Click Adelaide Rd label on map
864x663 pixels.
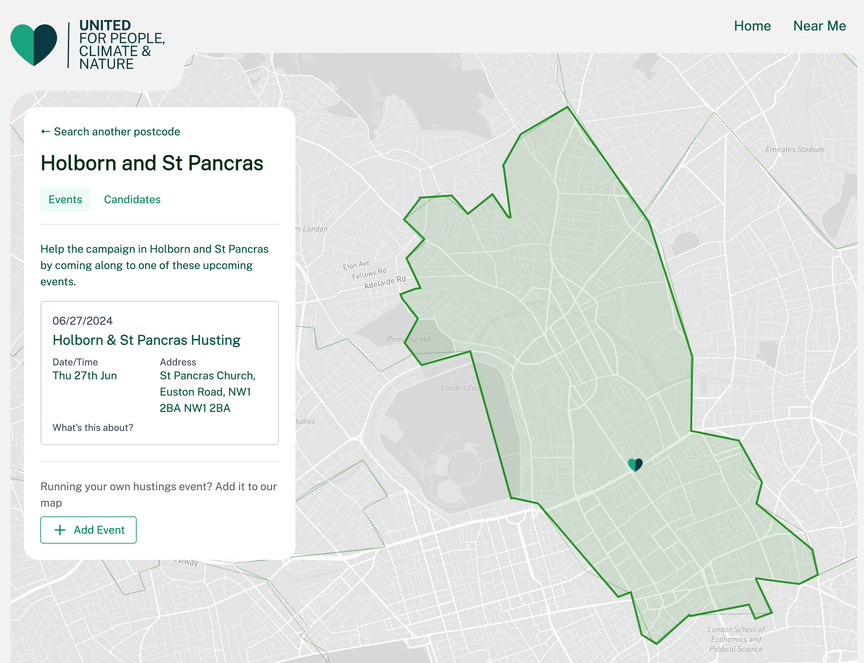point(385,283)
